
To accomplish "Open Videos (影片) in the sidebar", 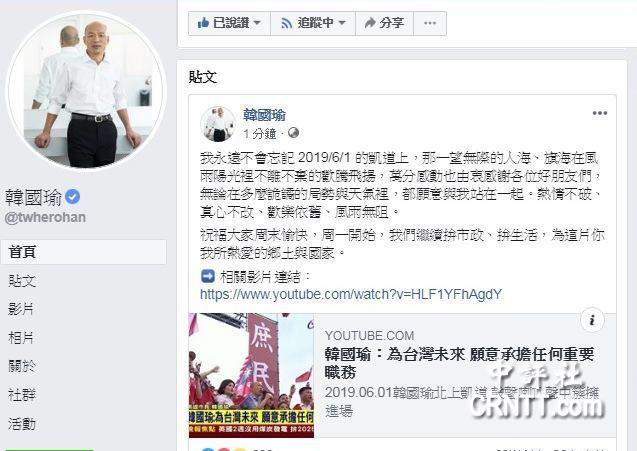I will coord(21,309).
